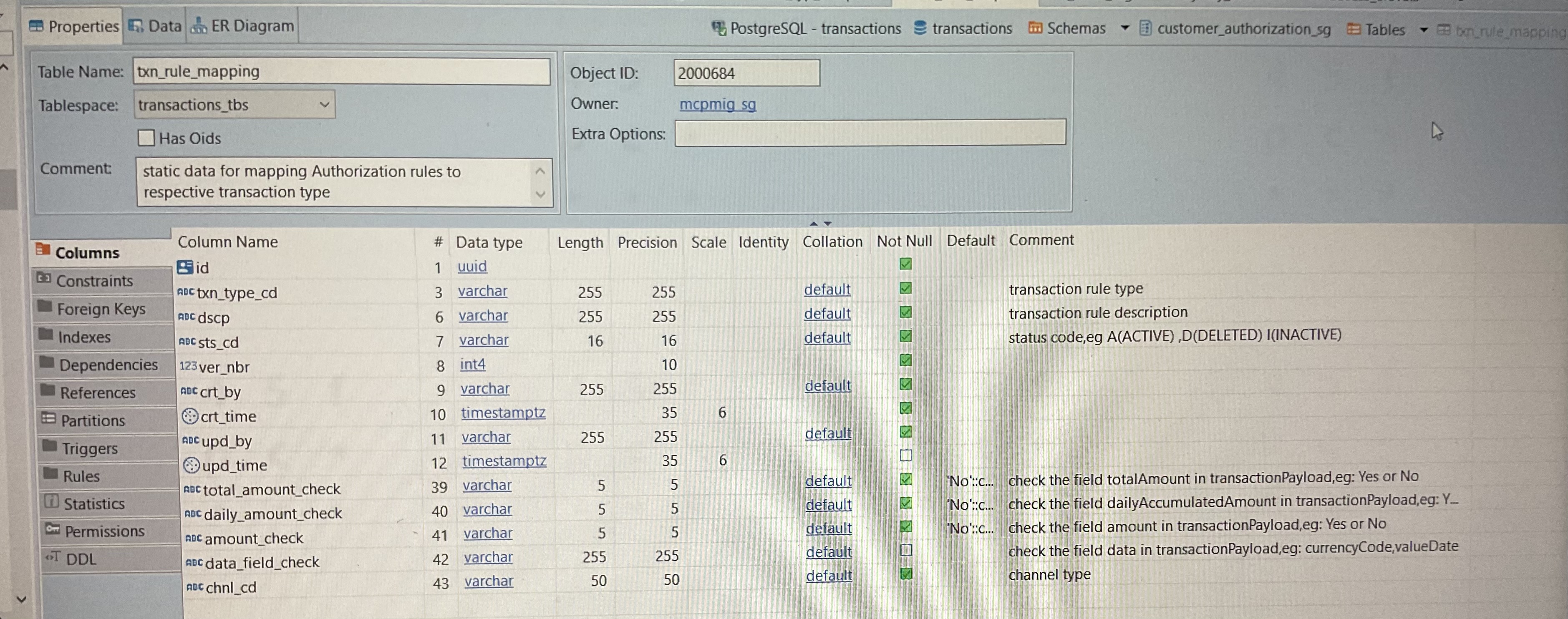Enable Not Null for upd_time
This screenshot has width=1568, height=619.
point(906,455)
